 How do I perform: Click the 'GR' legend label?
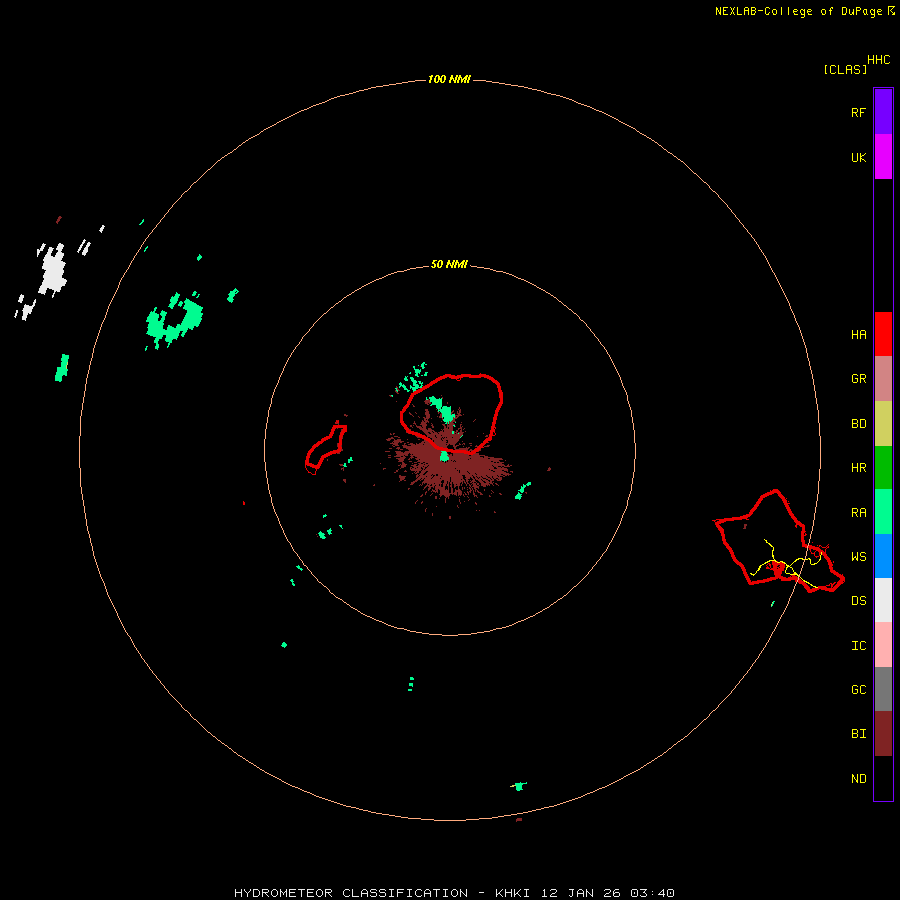(x=858, y=379)
